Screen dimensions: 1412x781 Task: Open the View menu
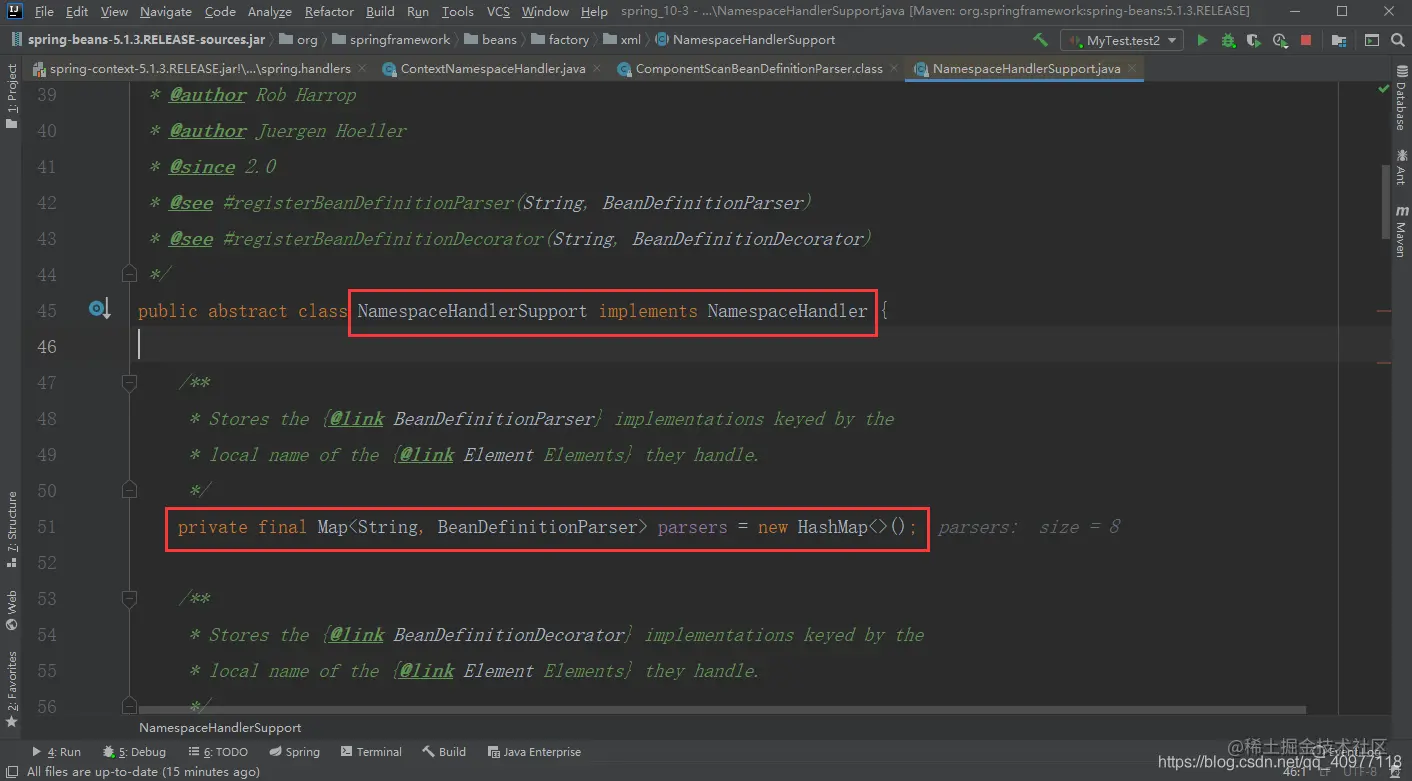pos(114,11)
